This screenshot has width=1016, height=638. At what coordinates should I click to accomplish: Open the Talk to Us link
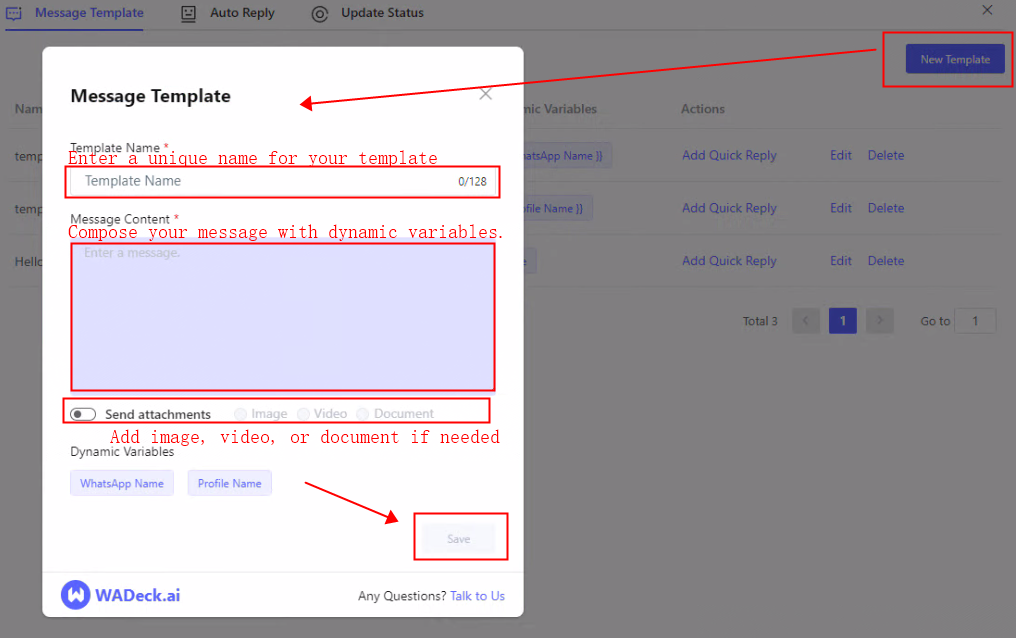[477, 596]
